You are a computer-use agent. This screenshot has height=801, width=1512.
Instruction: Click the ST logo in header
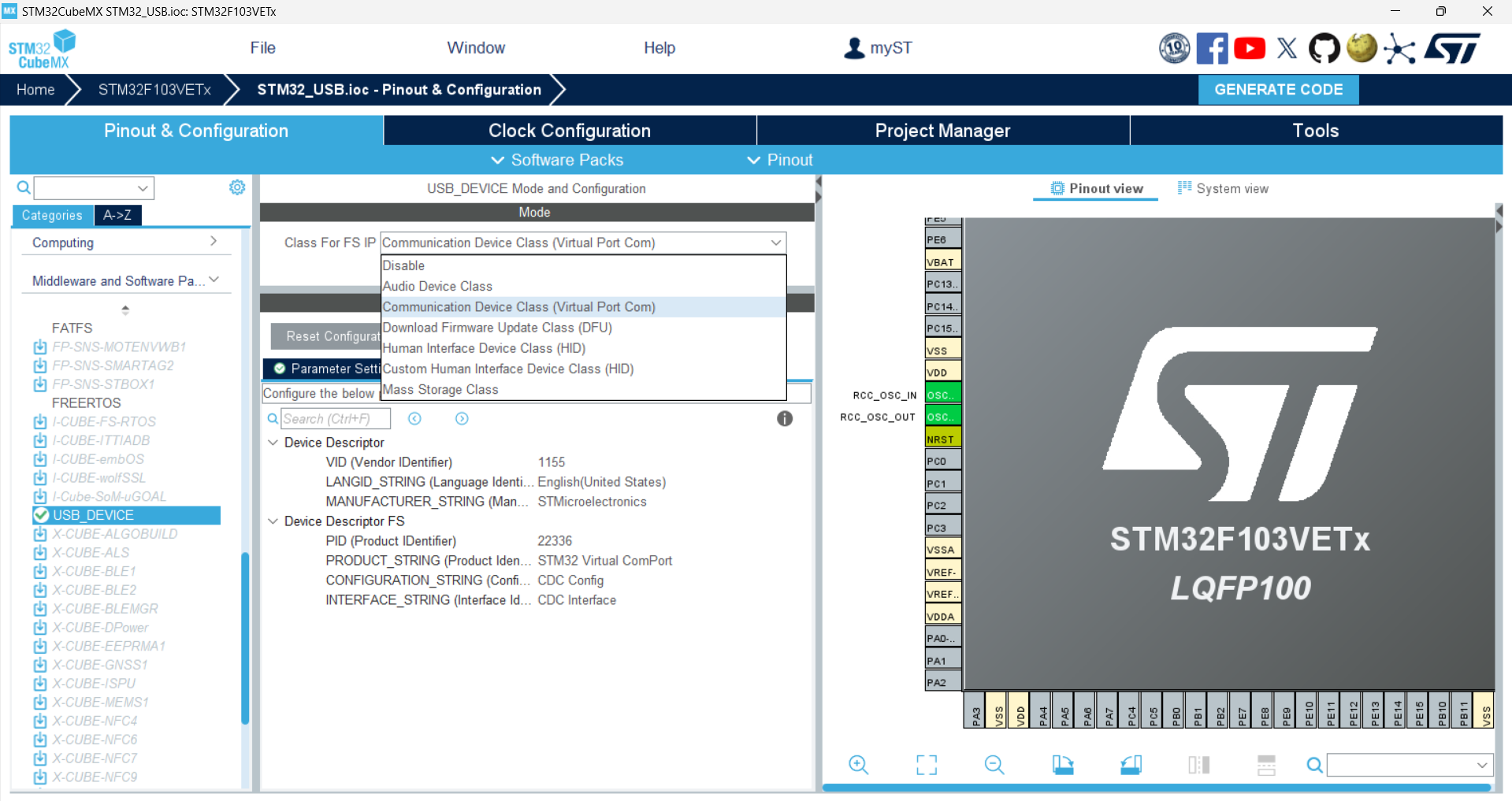point(1452,48)
